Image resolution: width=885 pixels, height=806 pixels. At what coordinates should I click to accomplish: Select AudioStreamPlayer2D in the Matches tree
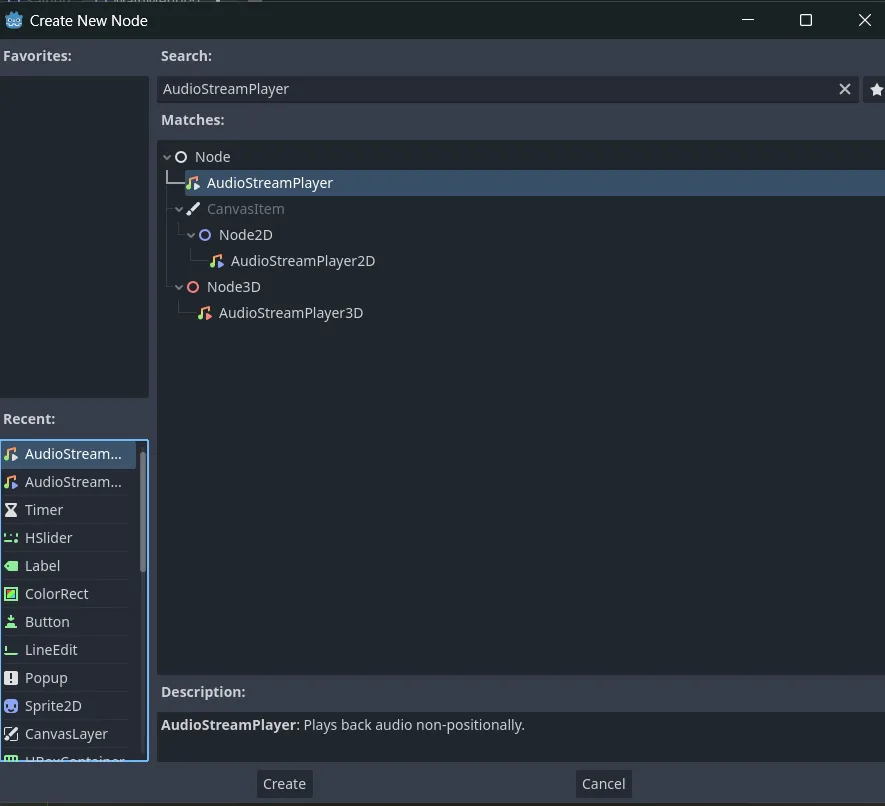(x=303, y=261)
